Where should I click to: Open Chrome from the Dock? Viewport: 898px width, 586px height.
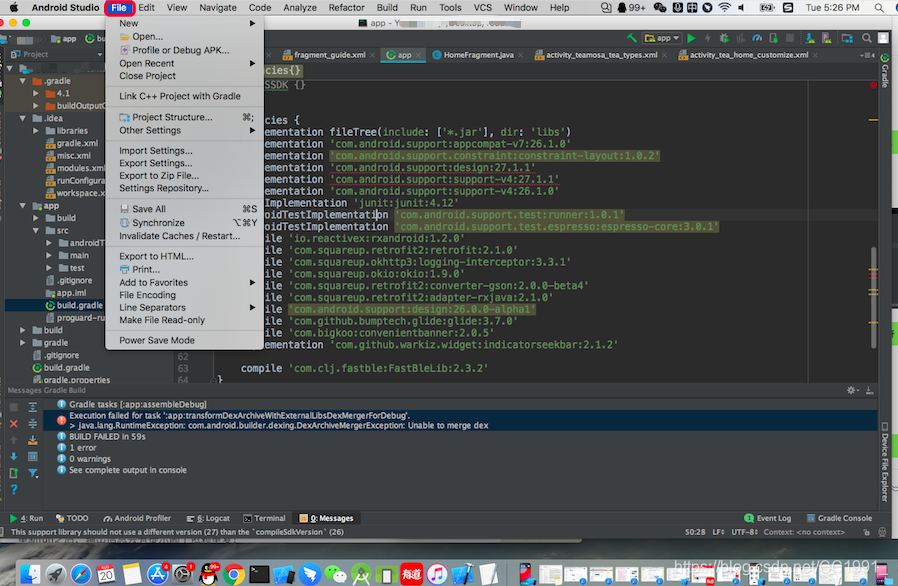click(x=234, y=574)
